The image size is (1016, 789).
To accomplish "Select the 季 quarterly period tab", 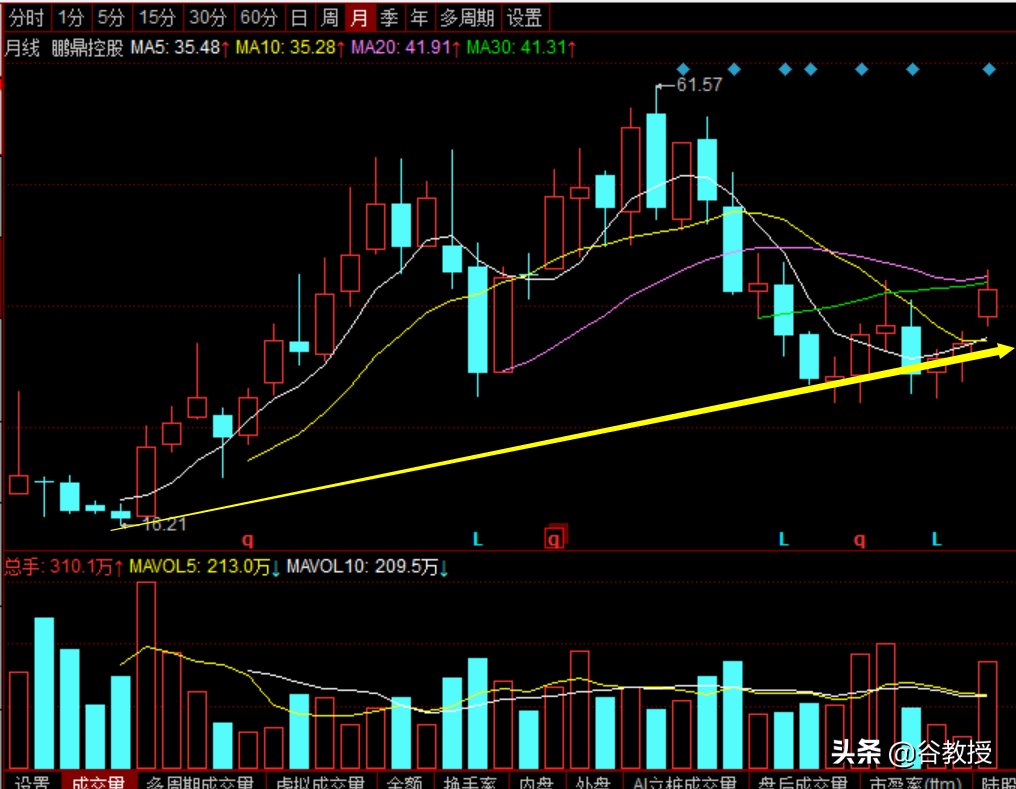I will click(x=389, y=16).
